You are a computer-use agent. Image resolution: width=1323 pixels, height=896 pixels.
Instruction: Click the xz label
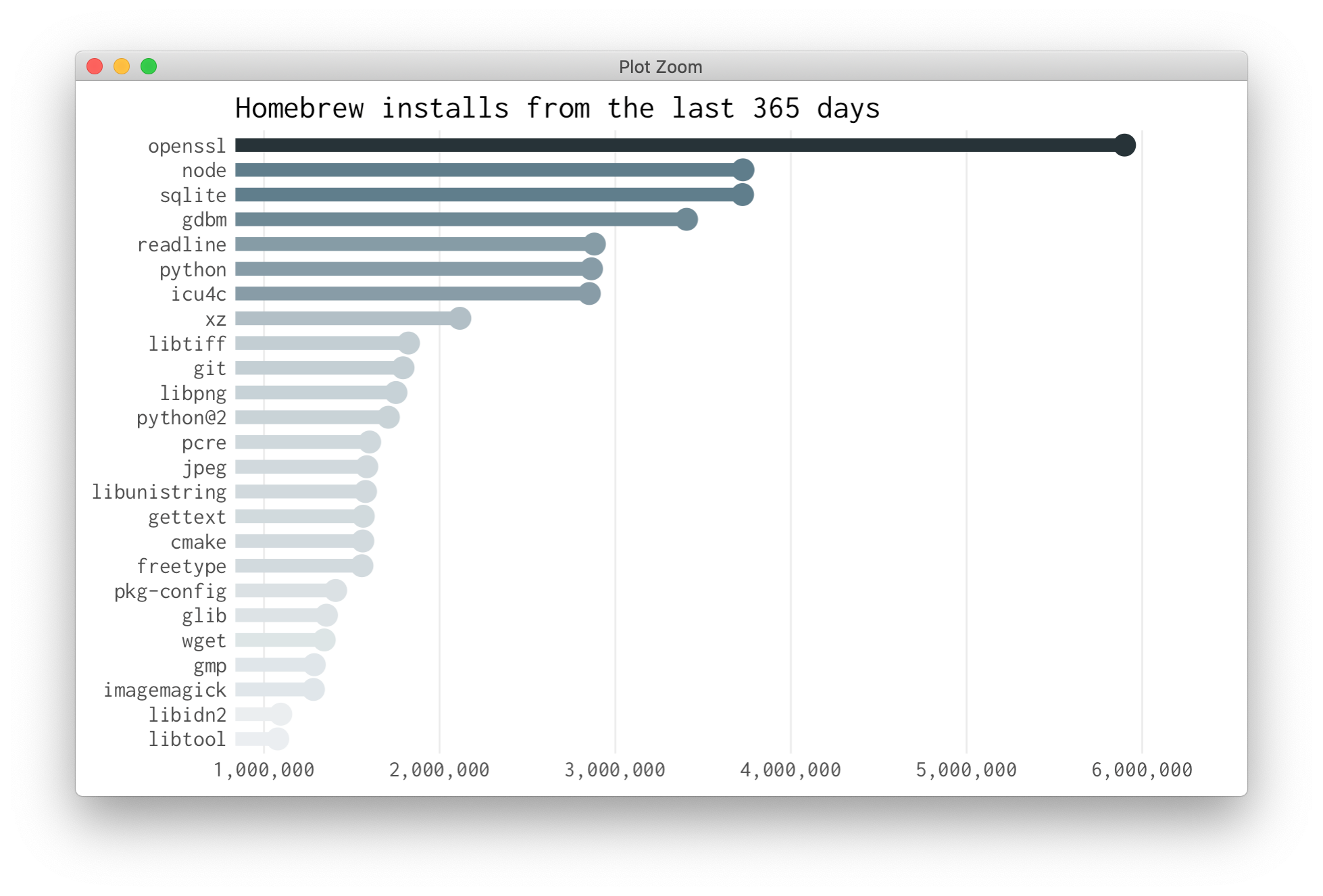[216, 320]
